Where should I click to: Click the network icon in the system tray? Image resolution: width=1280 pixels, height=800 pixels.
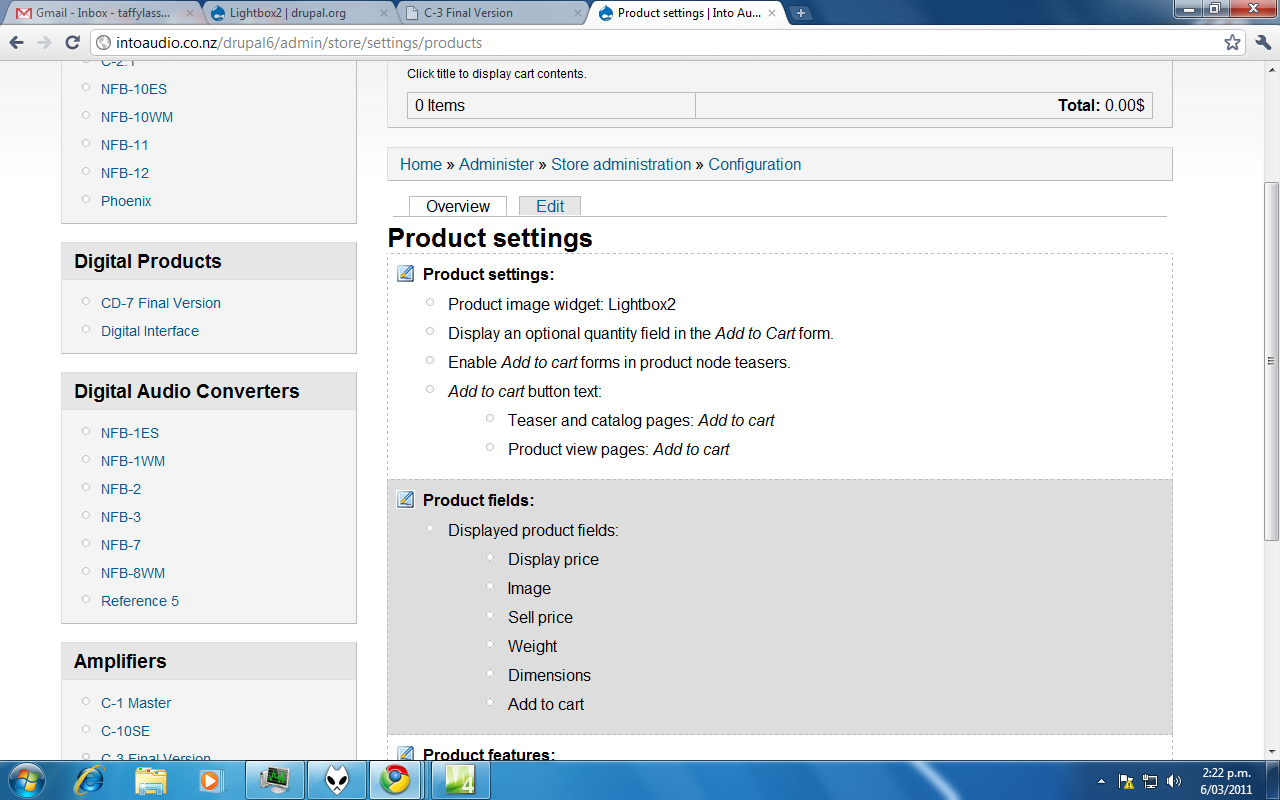point(1150,781)
